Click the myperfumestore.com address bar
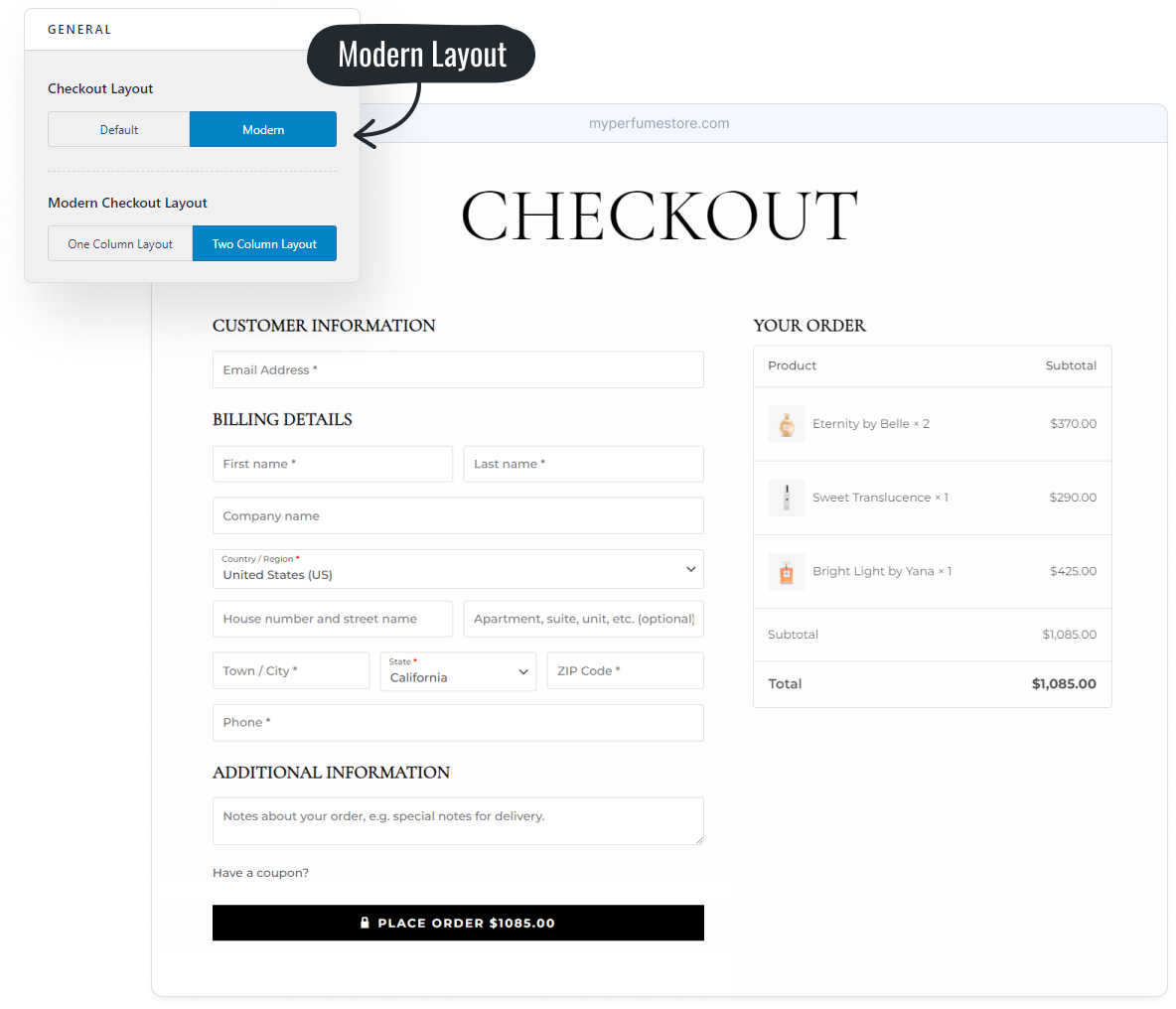This screenshot has height=1009, width=1176. 659,123
